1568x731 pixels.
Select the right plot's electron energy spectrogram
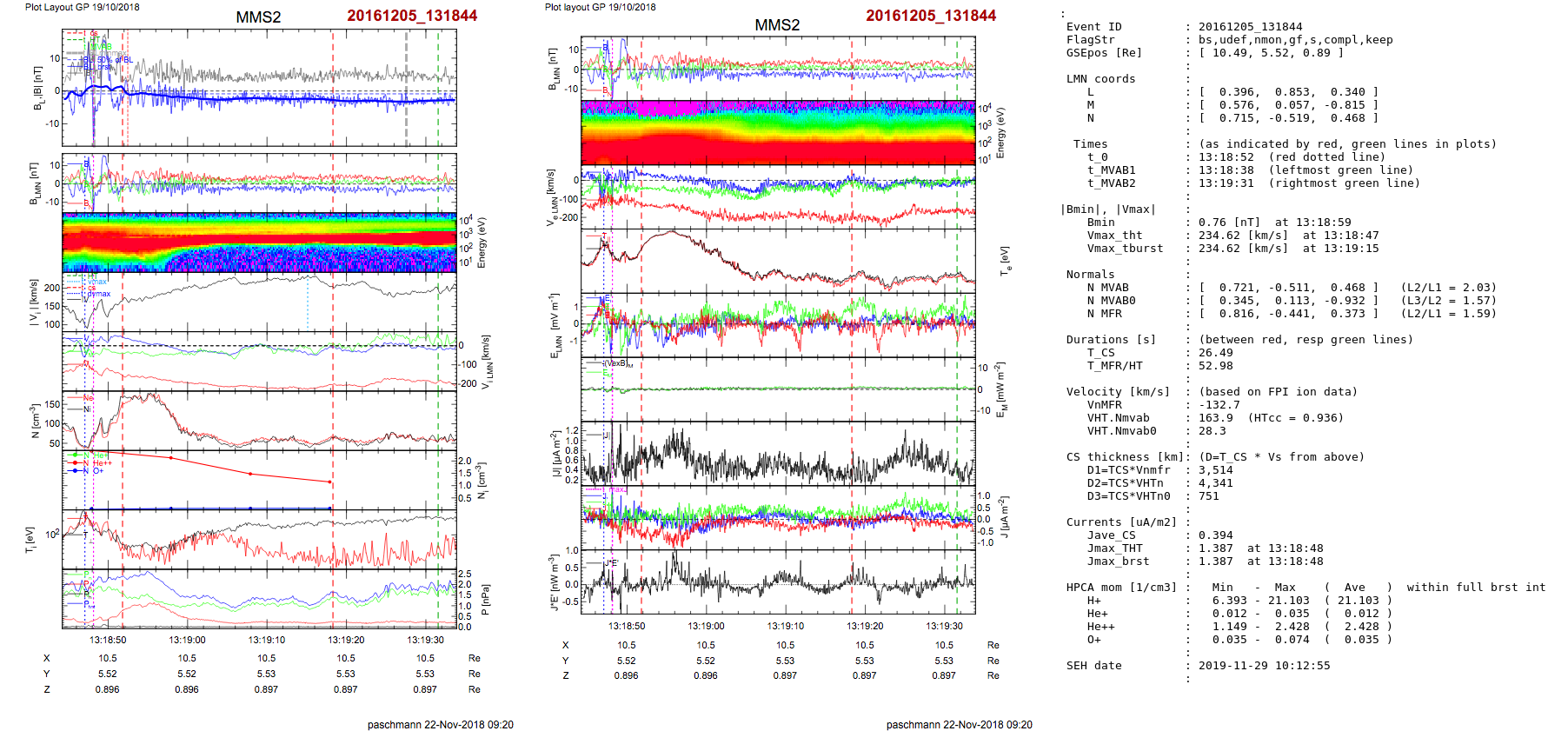778,132
